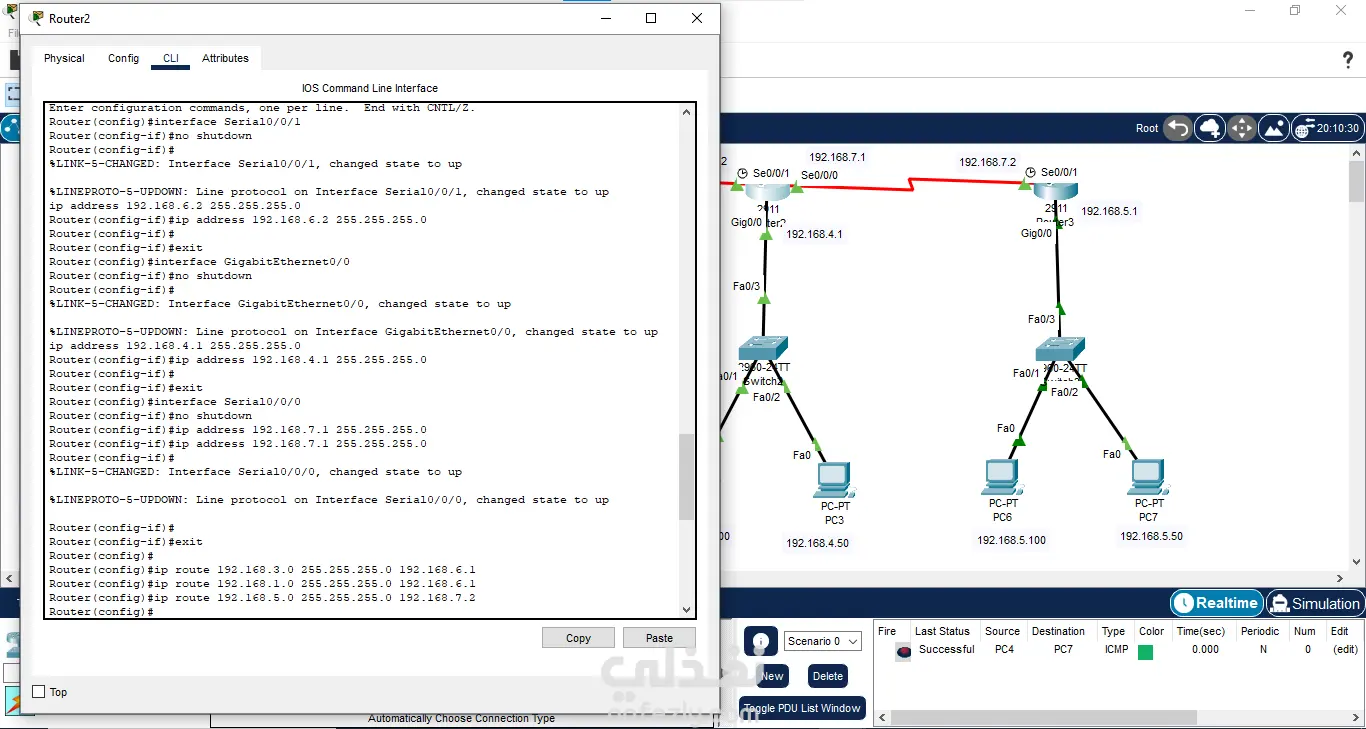The width and height of the screenshot is (1366, 729).
Task: Click the PDU info icon beside Scenario
Action: 761,642
